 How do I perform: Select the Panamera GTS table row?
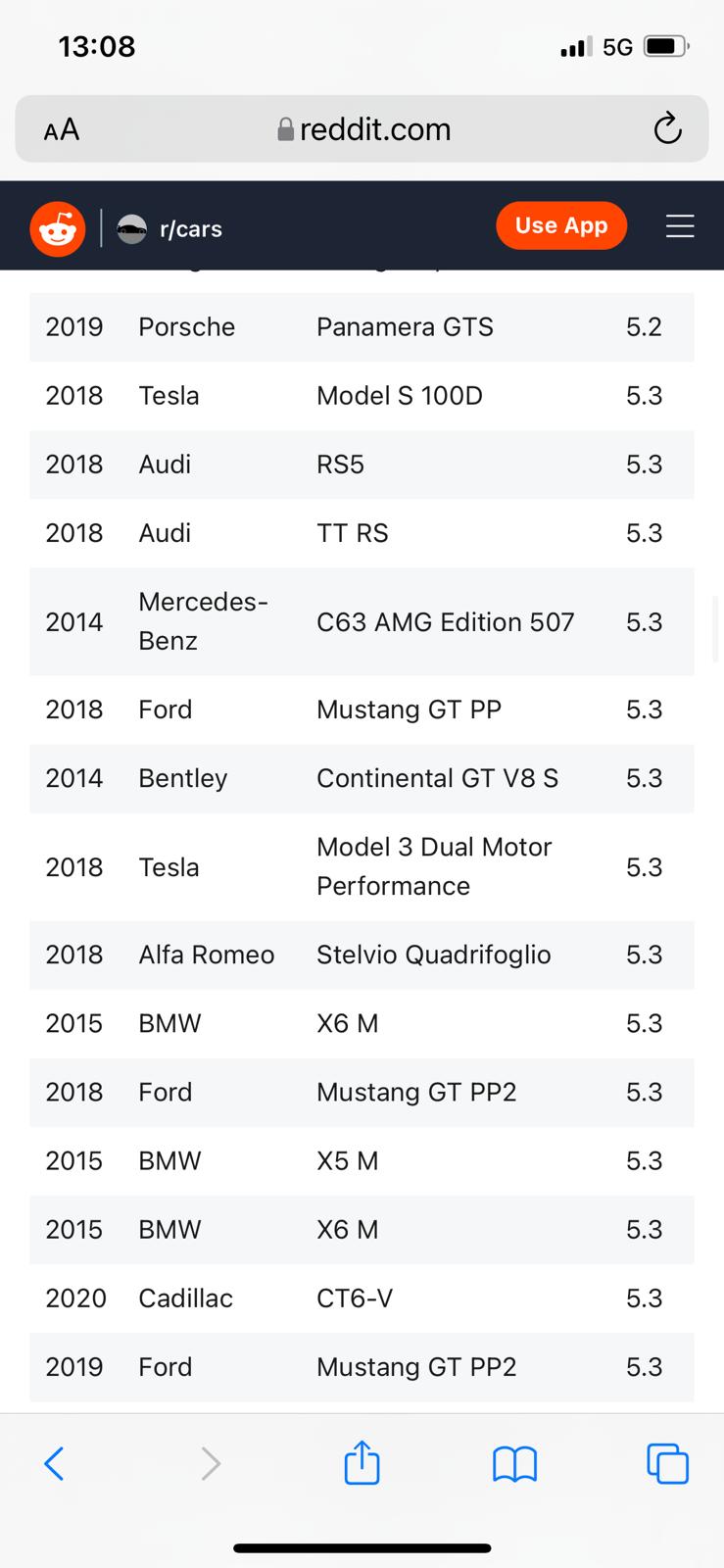coord(362,327)
